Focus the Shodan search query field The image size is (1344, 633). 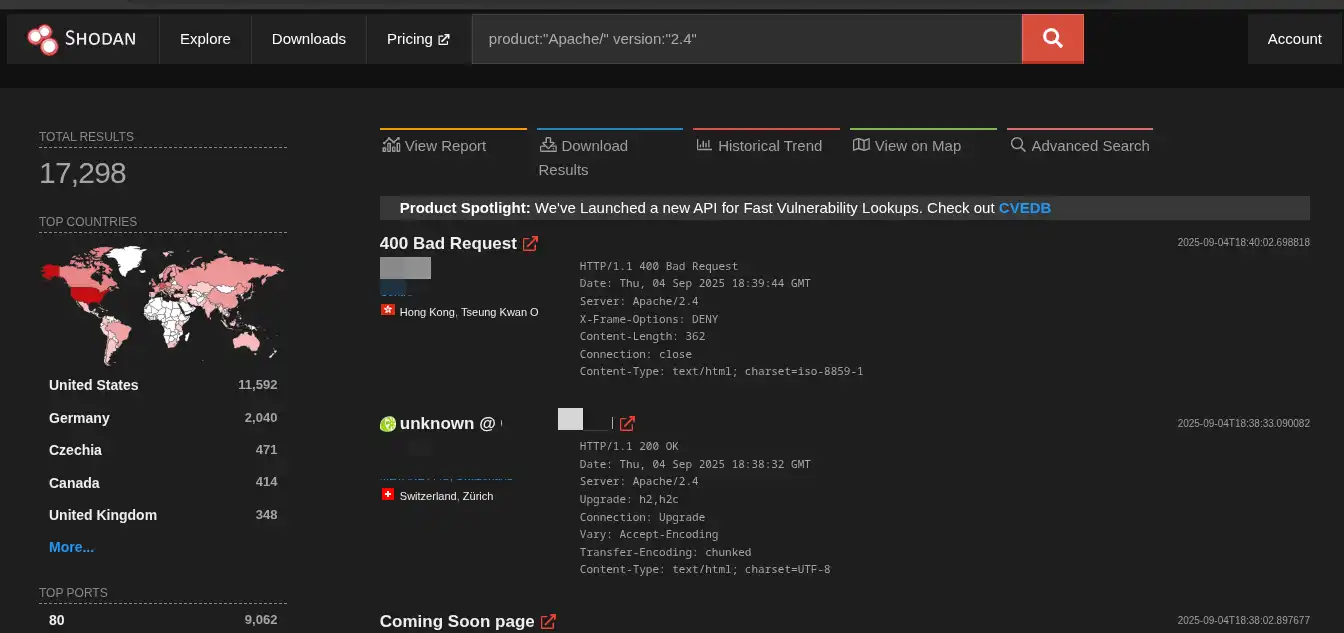(747, 39)
